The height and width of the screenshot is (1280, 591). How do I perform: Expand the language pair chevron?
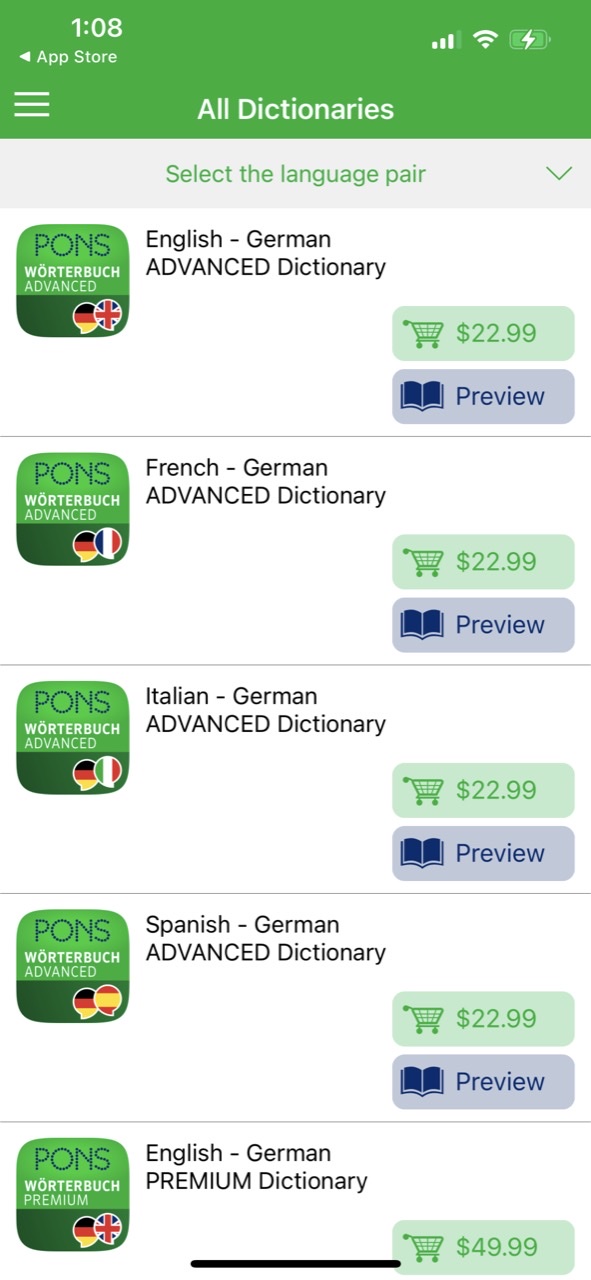point(559,173)
